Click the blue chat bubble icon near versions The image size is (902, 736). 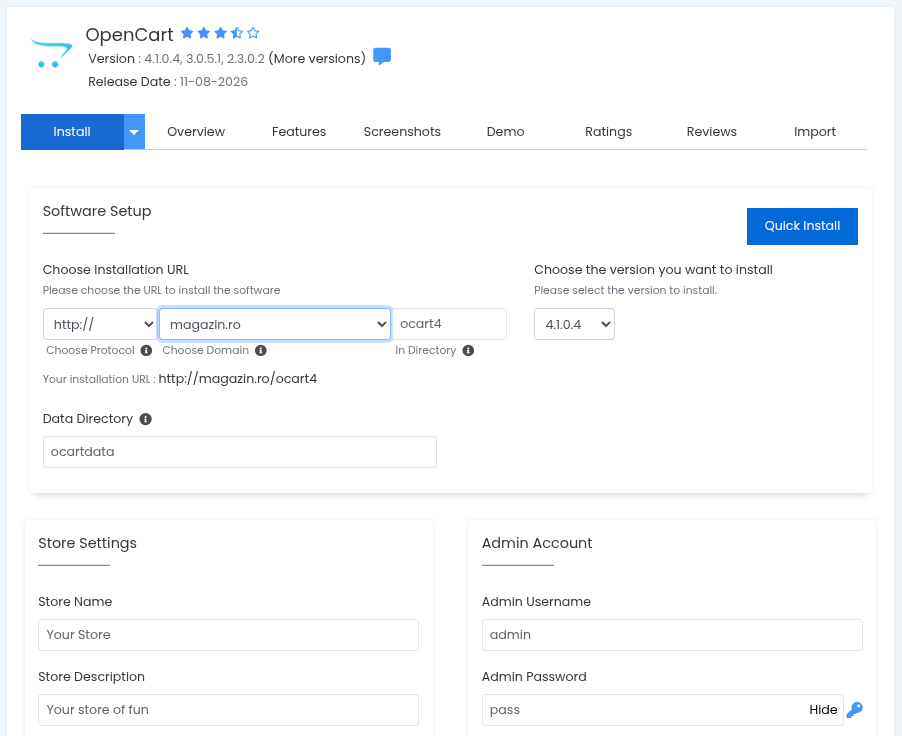pyautogui.click(x=382, y=56)
